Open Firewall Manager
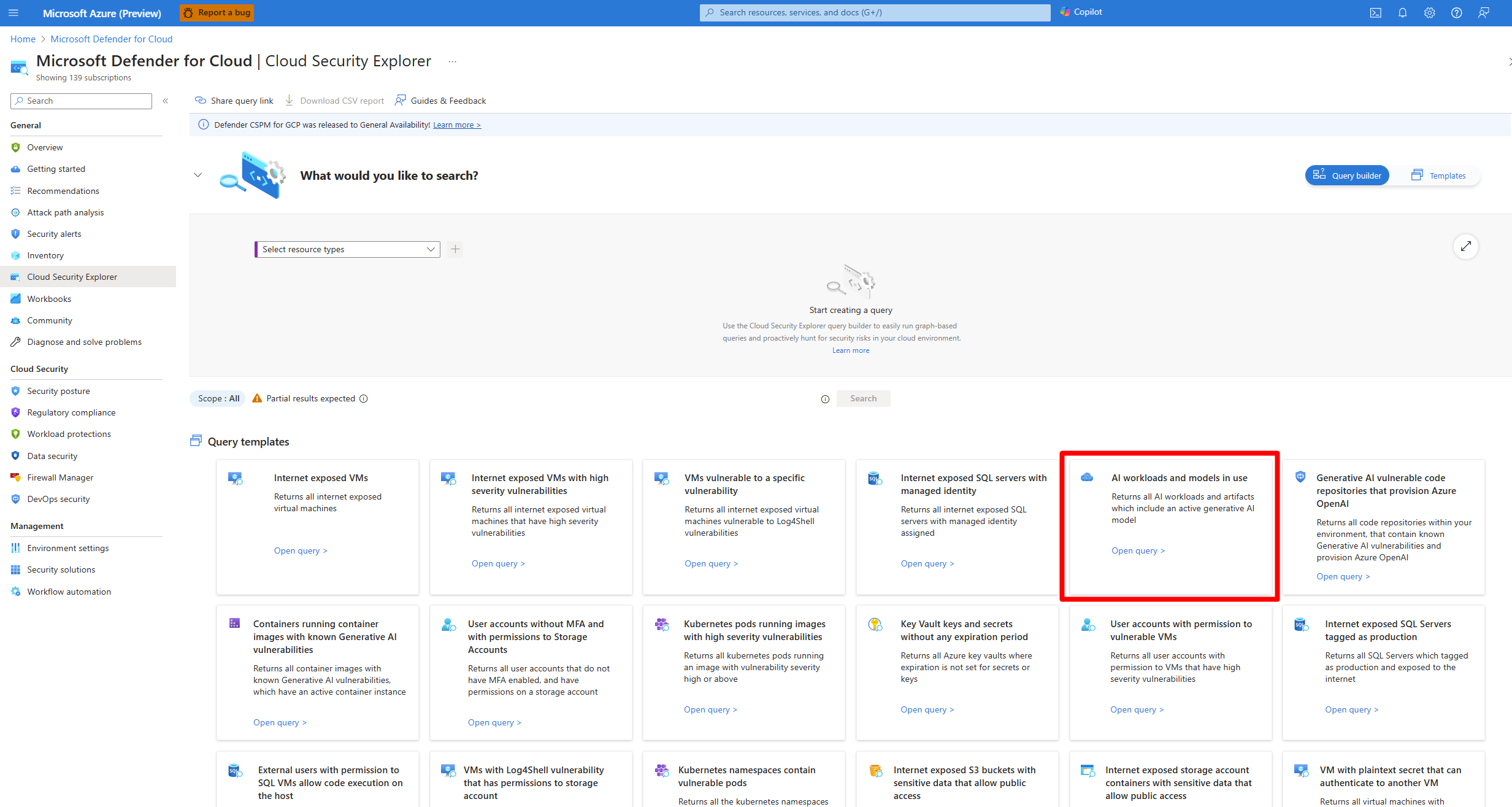The image size is (1512, 807). tap(60, 477)
